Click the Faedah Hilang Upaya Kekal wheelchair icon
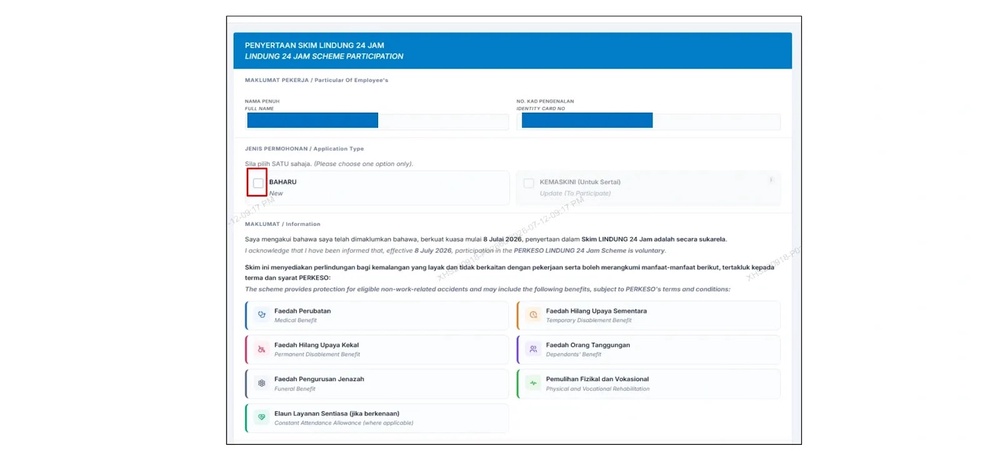Viewport: 1000px width, 453px height. pos(261,349)
